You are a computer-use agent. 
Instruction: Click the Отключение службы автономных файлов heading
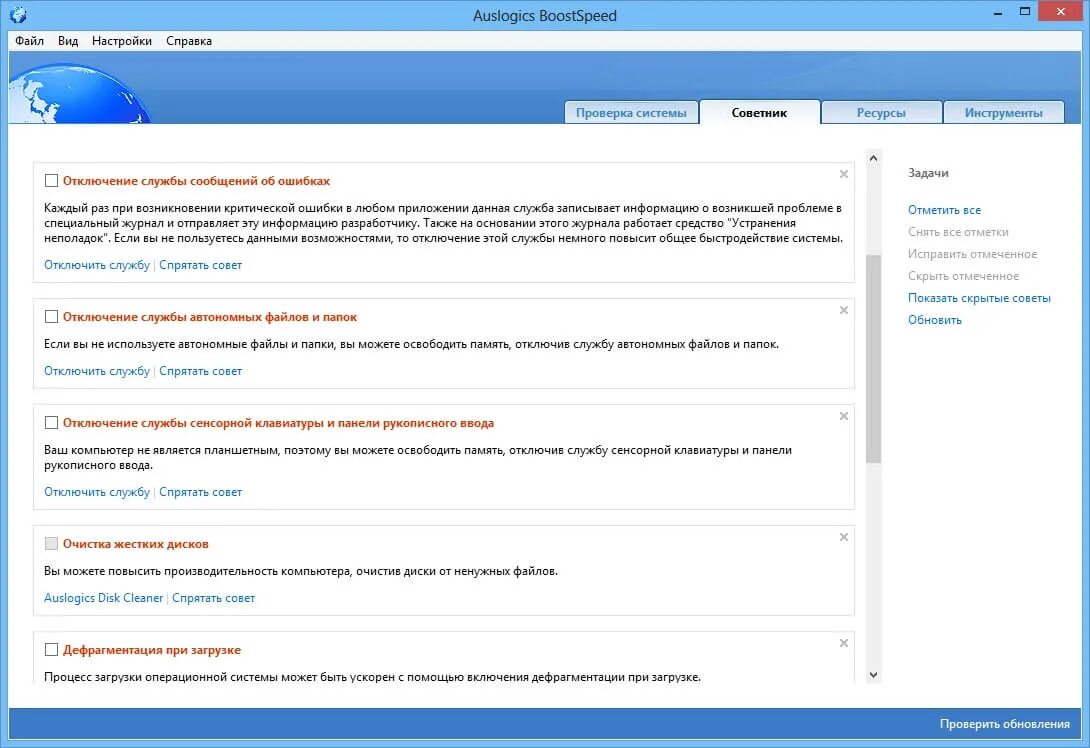(210, 317)
